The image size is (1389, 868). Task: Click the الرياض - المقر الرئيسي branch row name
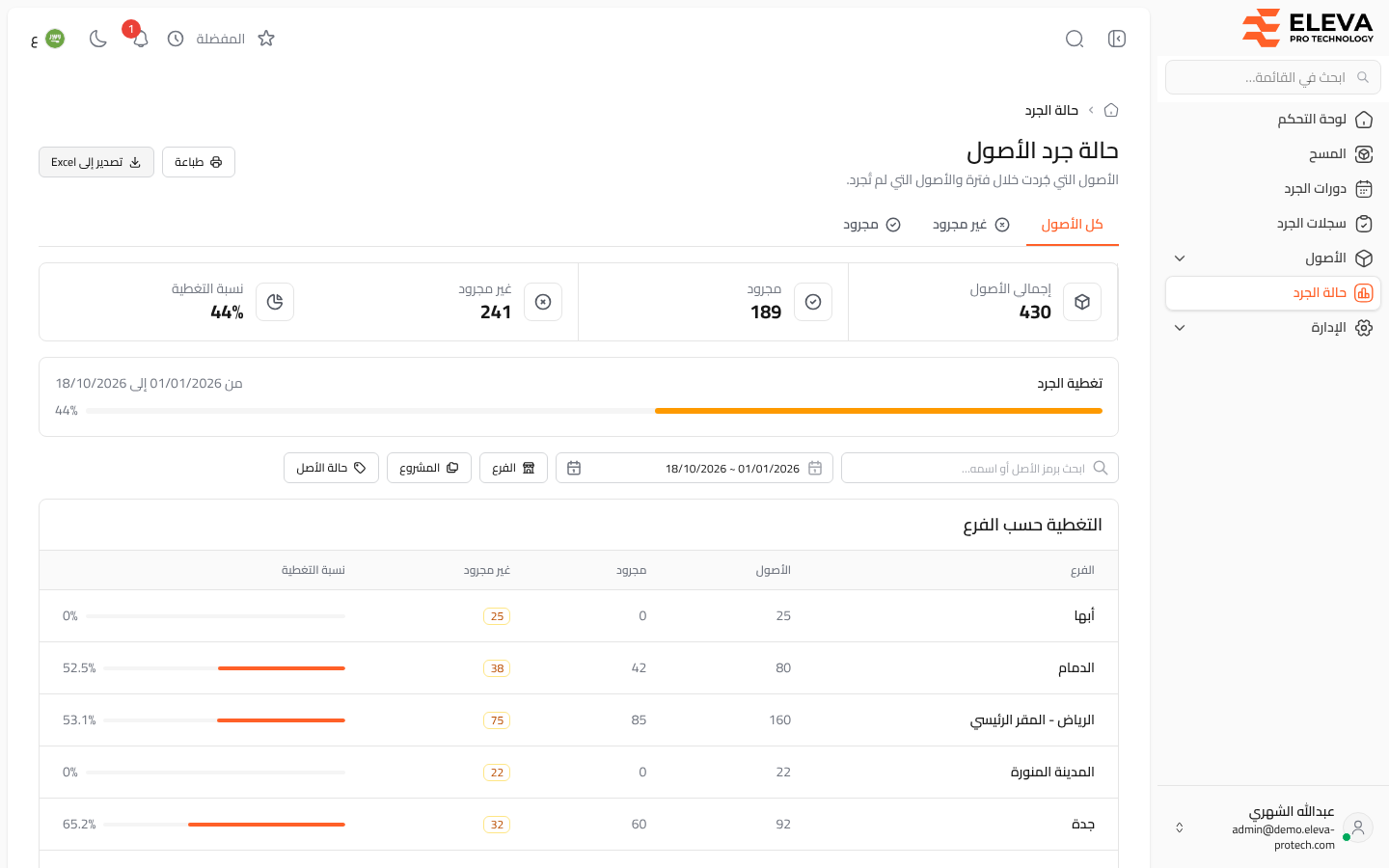[1032, 720]
